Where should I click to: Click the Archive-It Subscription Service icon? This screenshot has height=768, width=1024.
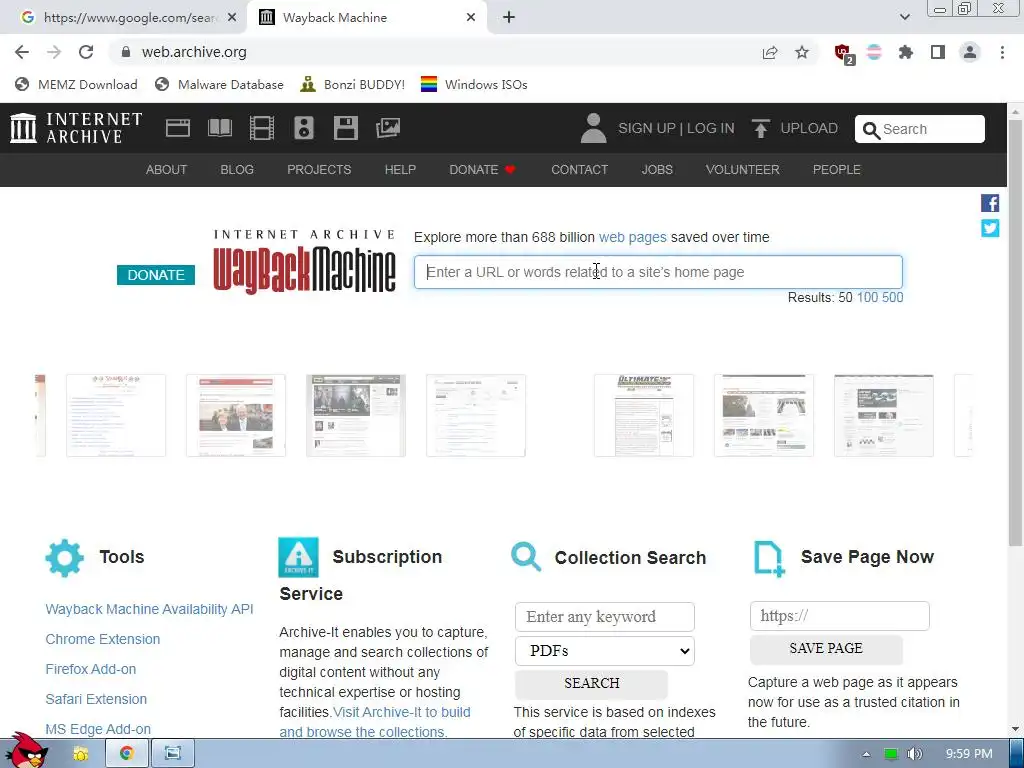pos(298,557)
